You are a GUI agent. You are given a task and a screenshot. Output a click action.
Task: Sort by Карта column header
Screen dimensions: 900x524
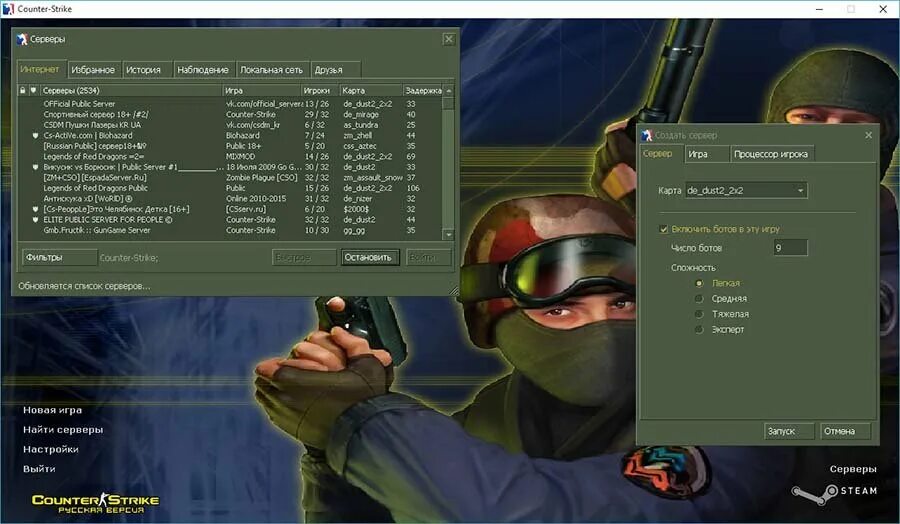coord(371,90)
